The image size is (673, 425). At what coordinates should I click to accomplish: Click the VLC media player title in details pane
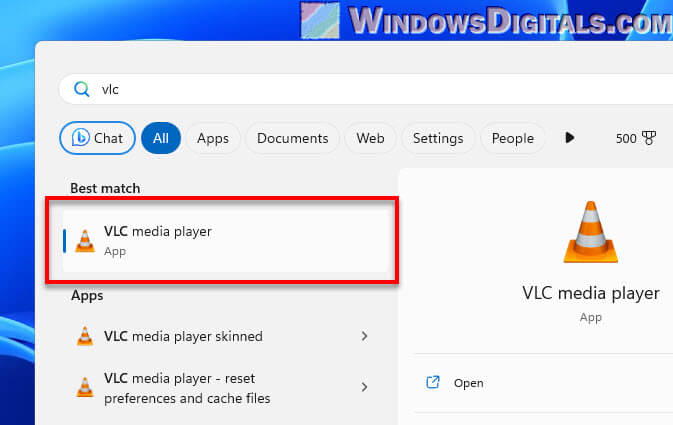591,293
